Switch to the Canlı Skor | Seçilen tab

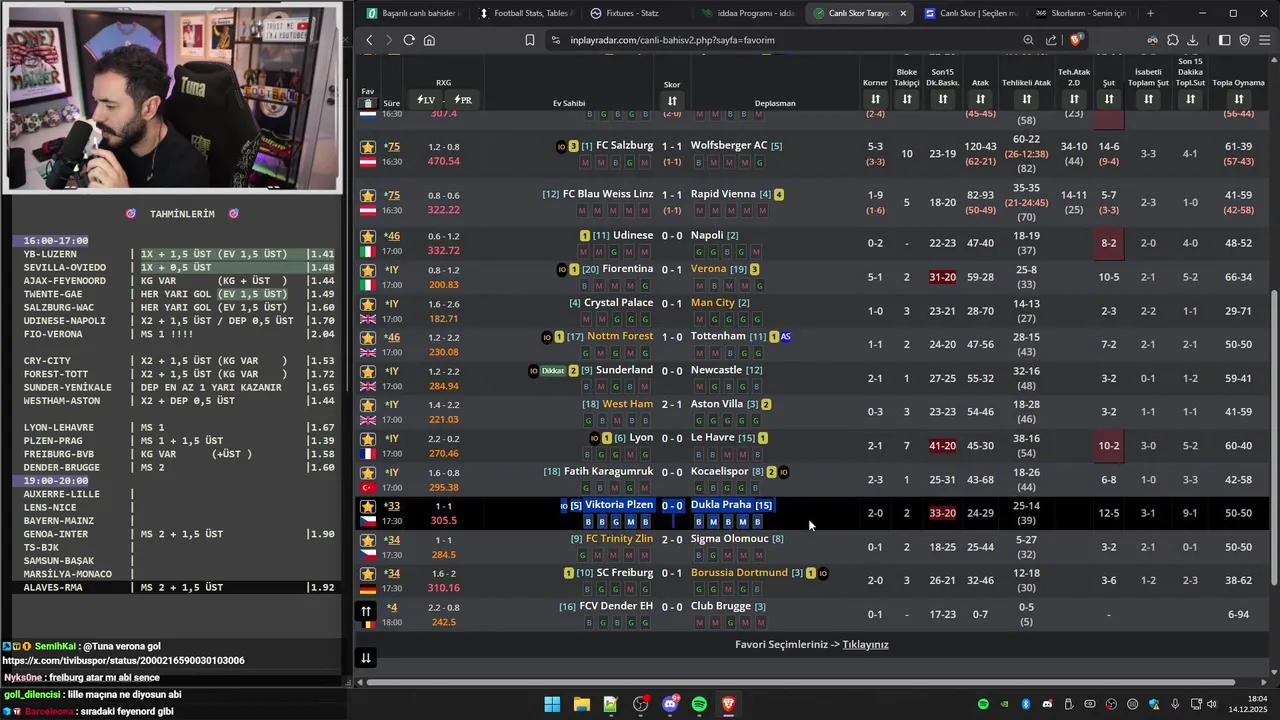click(970, 13)
